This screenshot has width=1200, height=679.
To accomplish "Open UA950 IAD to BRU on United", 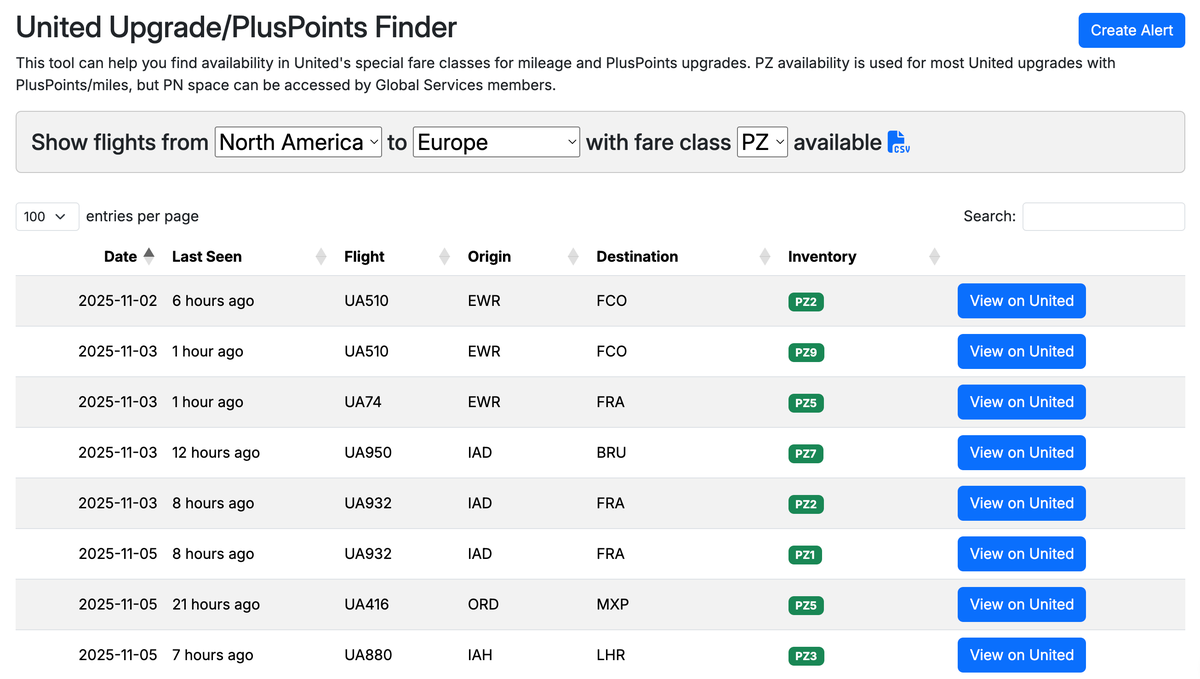I will point(1021,453).
